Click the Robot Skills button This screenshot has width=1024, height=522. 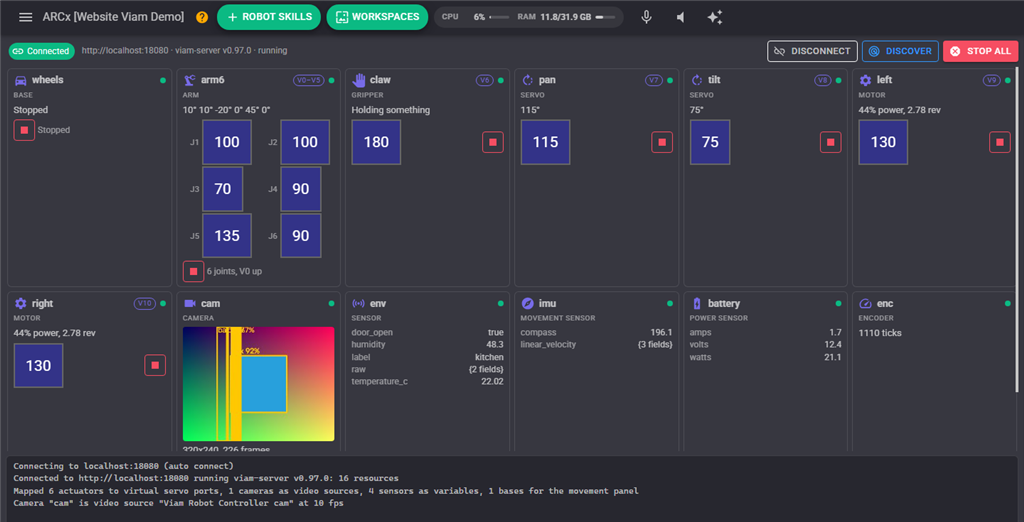click(x=268, y=17)
